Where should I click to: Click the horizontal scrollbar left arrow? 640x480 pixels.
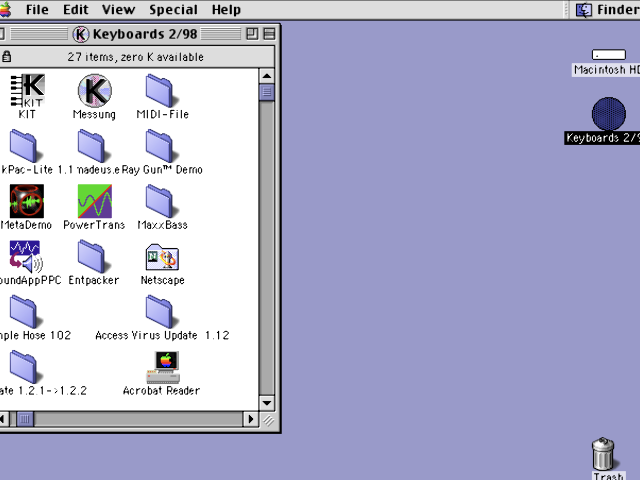pyautogui.click(x=3, y=419)
